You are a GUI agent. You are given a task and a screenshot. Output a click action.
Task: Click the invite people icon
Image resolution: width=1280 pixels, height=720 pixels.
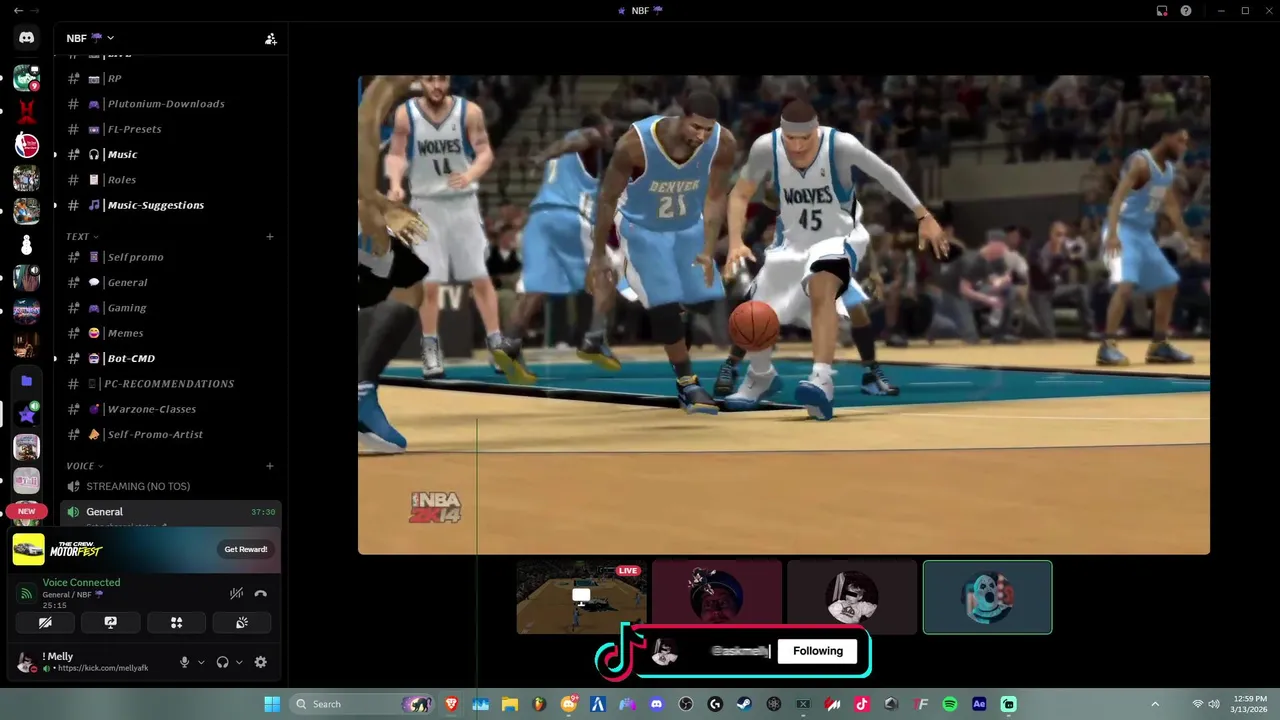tap(270, 38)
